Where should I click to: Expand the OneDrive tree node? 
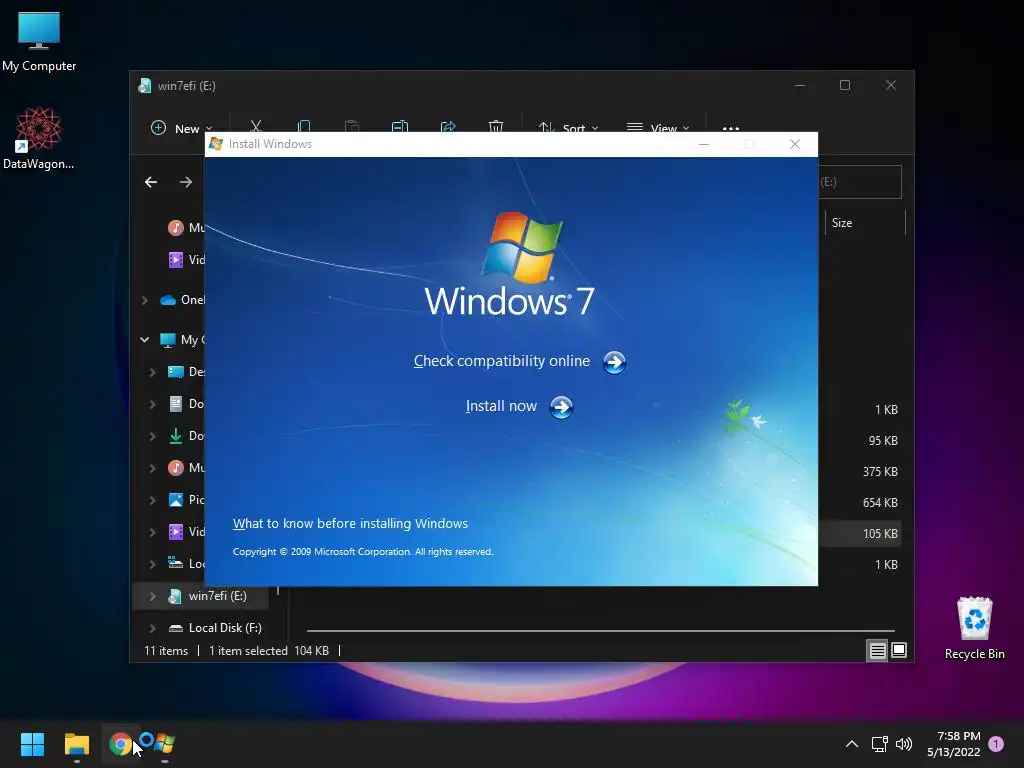click(x=145, y=300)
